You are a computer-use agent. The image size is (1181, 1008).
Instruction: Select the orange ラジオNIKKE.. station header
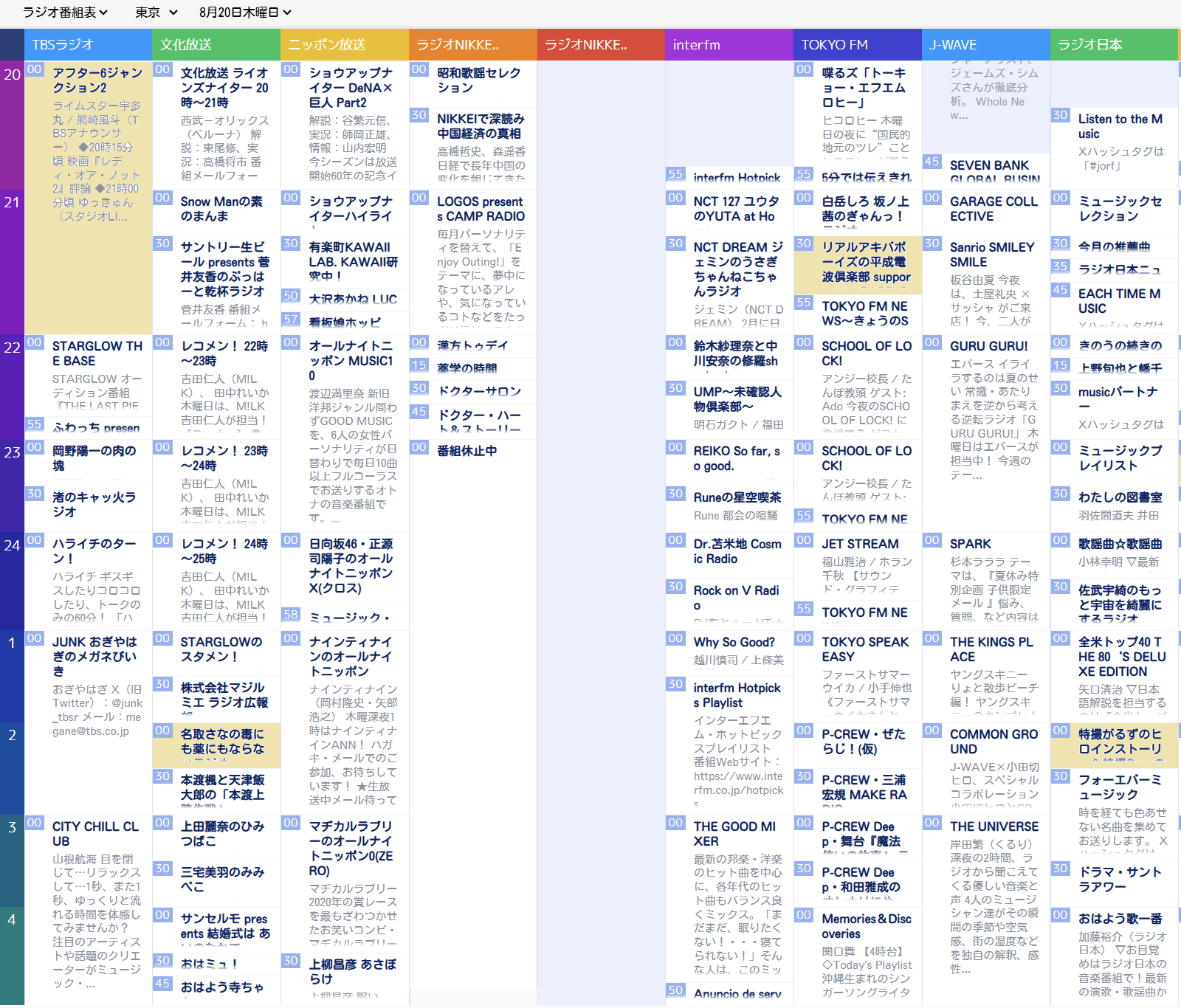(473, 45)
